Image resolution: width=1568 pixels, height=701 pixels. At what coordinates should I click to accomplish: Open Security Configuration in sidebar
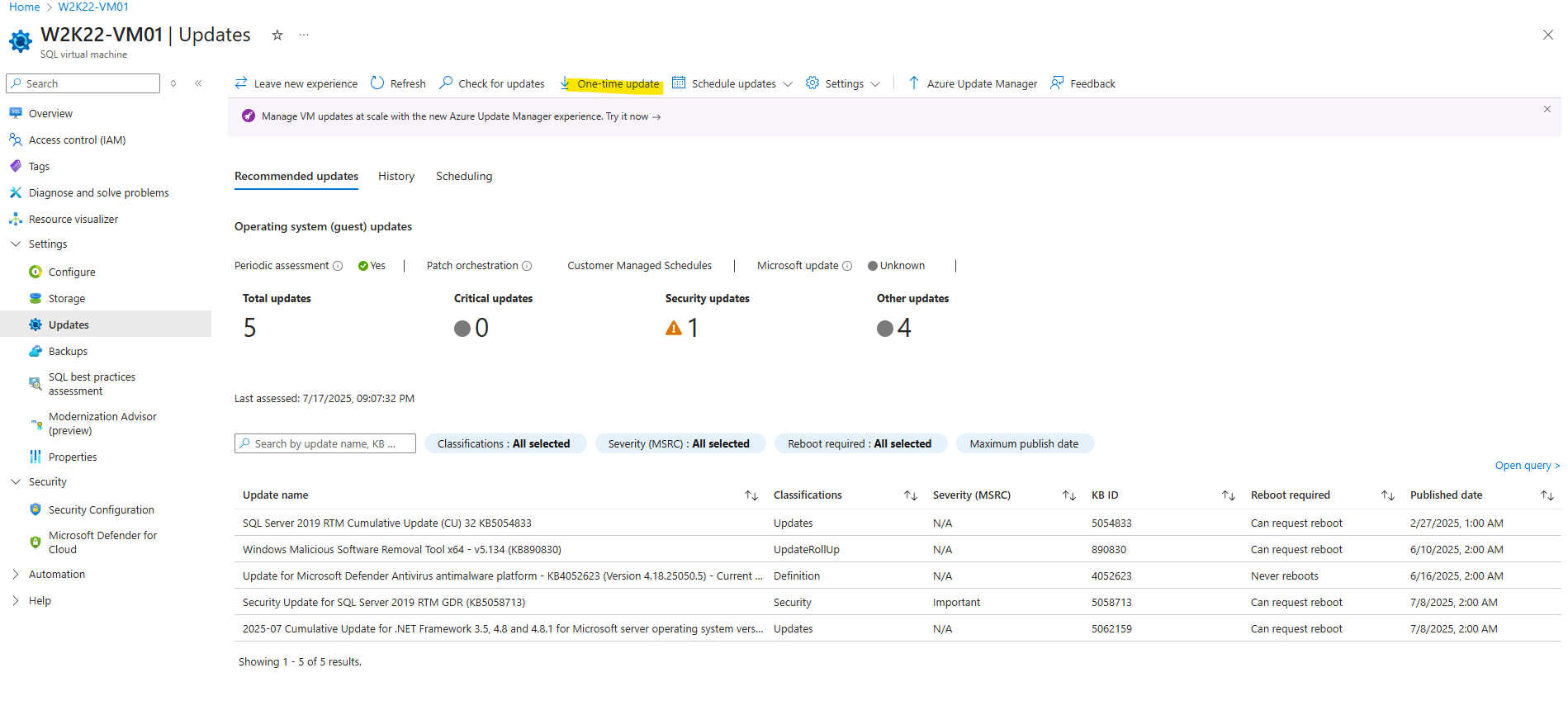pos(101,509)
